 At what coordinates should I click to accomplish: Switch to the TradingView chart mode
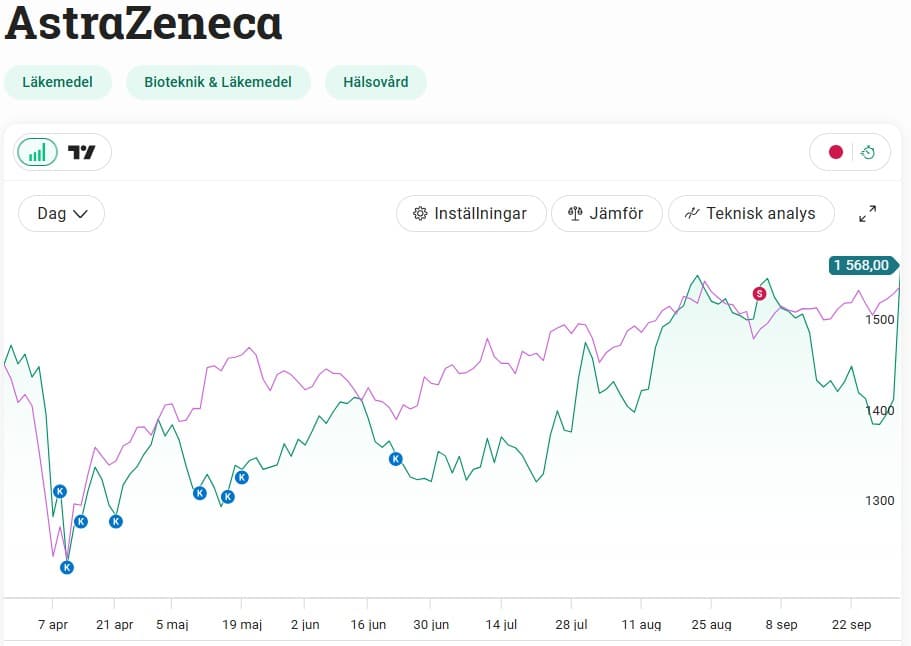82,152
